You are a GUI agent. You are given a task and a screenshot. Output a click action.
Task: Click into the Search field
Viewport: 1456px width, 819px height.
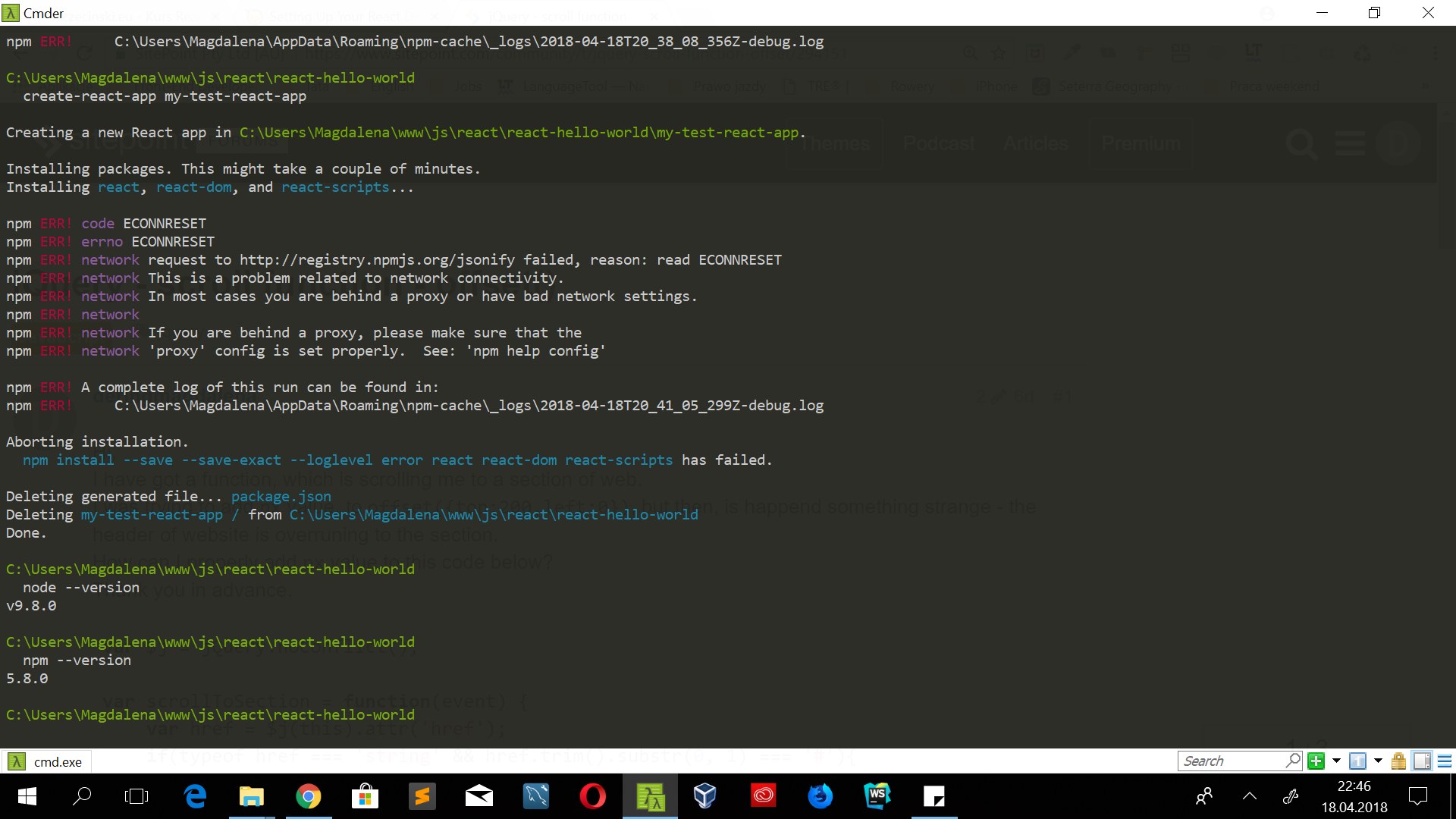[1230, 761]
